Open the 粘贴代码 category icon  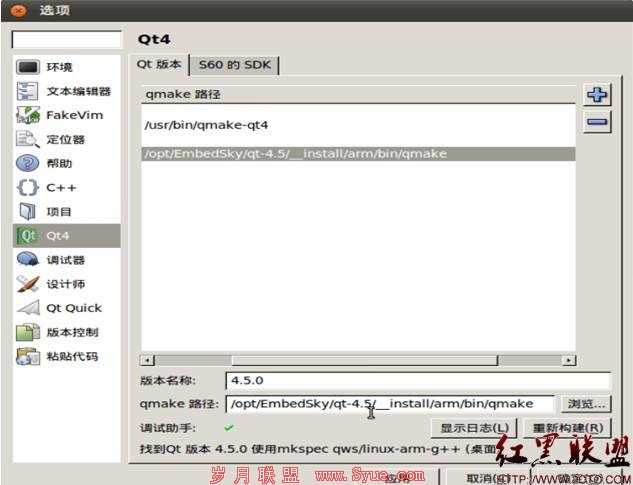point(27,356)
